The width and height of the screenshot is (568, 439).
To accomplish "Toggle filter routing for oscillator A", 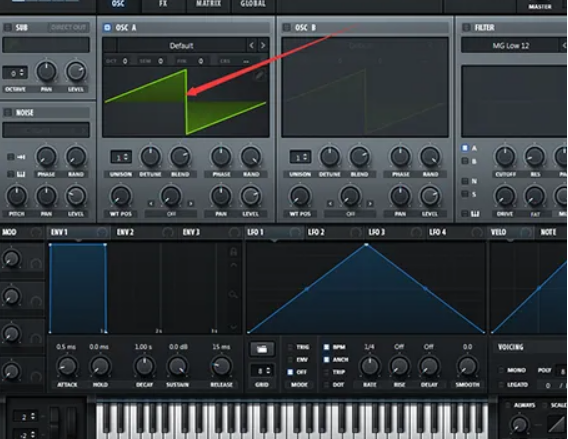I will pos(465,148).
